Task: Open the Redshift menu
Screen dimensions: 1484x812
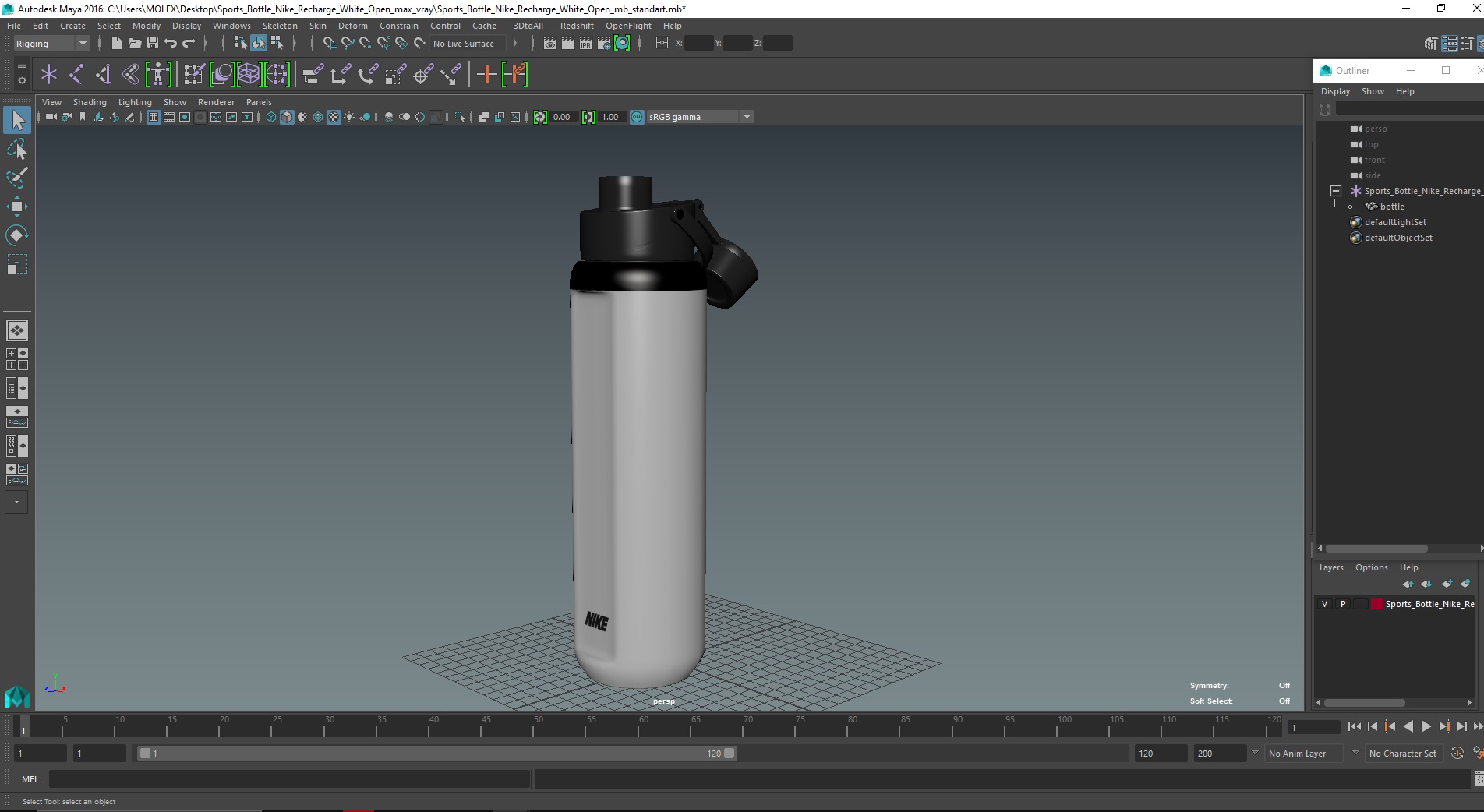Action: click(x=577, y=26)
